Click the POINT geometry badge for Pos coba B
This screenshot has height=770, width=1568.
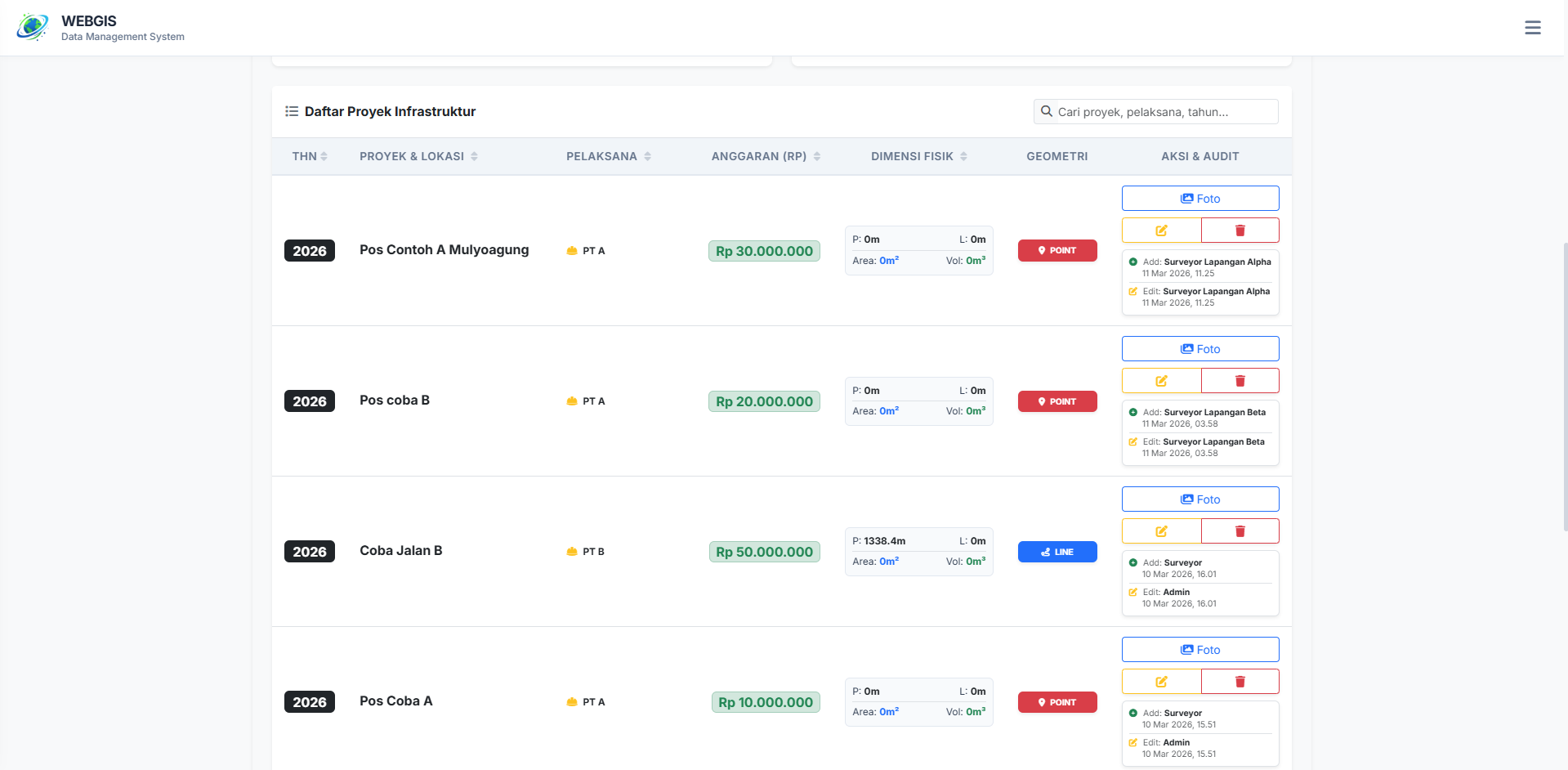pos(1057,401)
